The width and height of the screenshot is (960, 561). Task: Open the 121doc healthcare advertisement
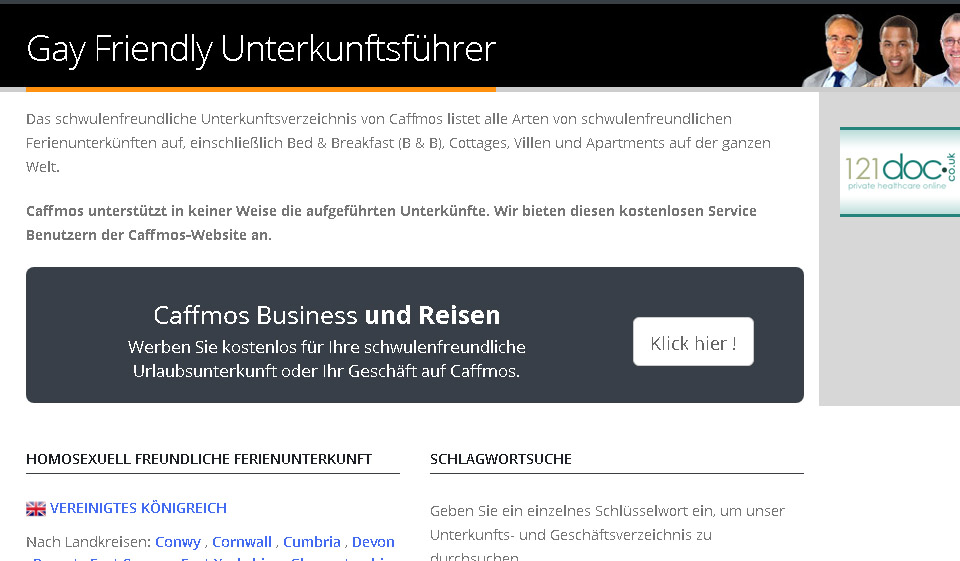[x=899, y=172]
